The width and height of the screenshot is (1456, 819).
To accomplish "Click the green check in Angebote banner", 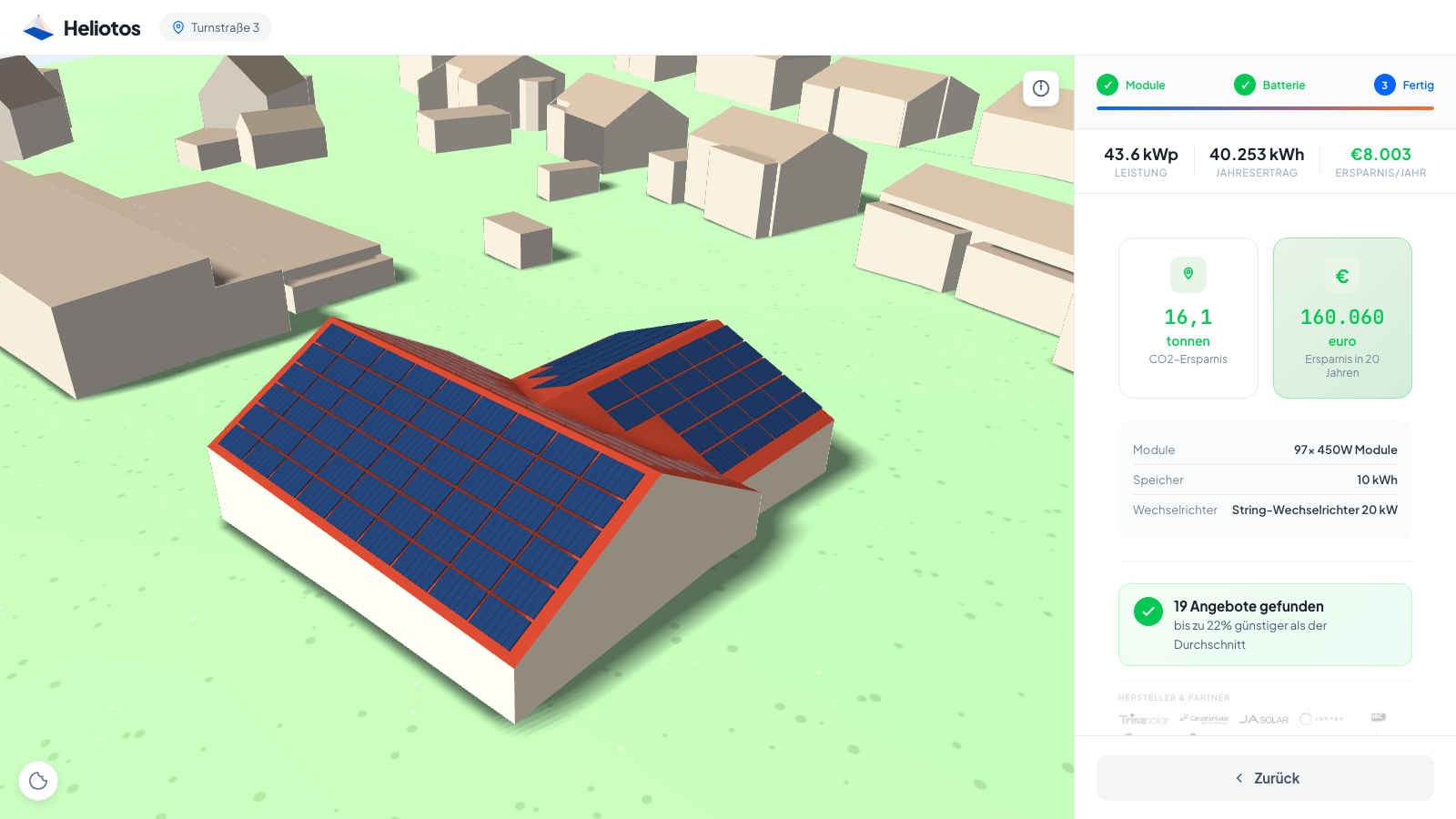I will pyautogui.click(x=1148, y=612).
